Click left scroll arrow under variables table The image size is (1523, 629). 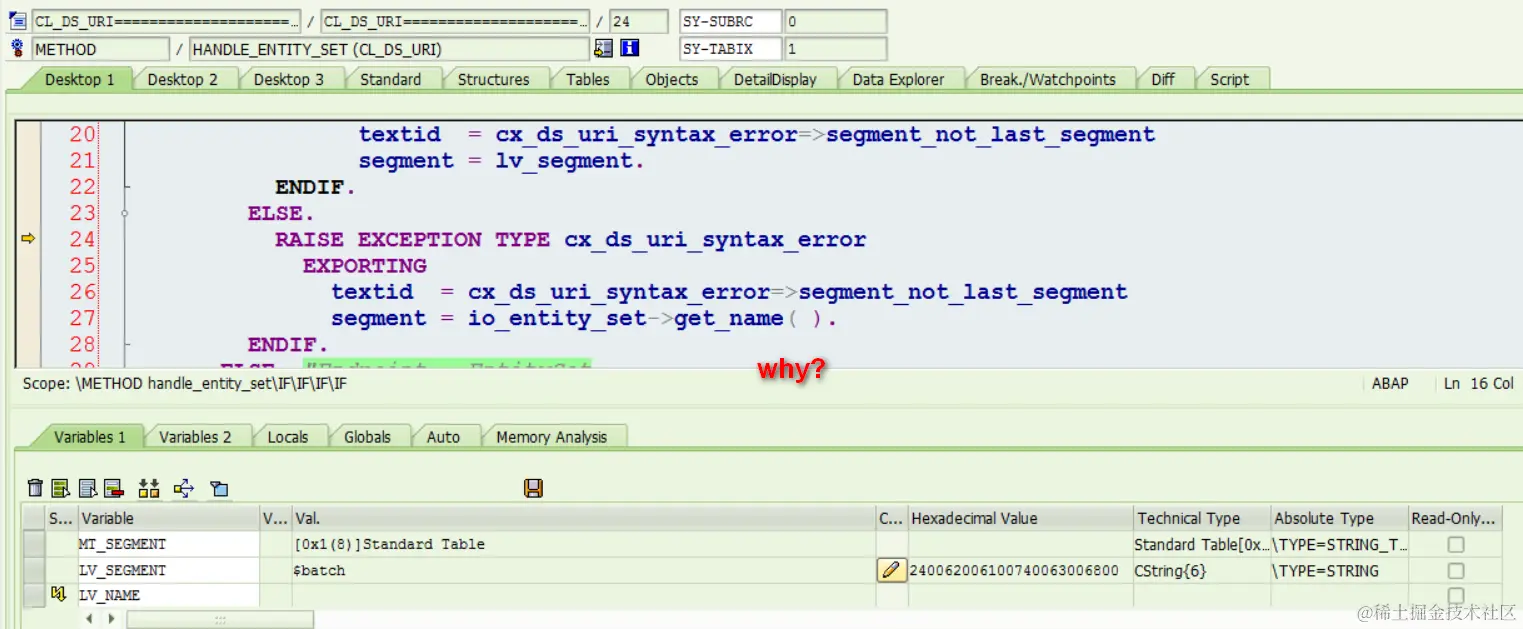[88, 619]
